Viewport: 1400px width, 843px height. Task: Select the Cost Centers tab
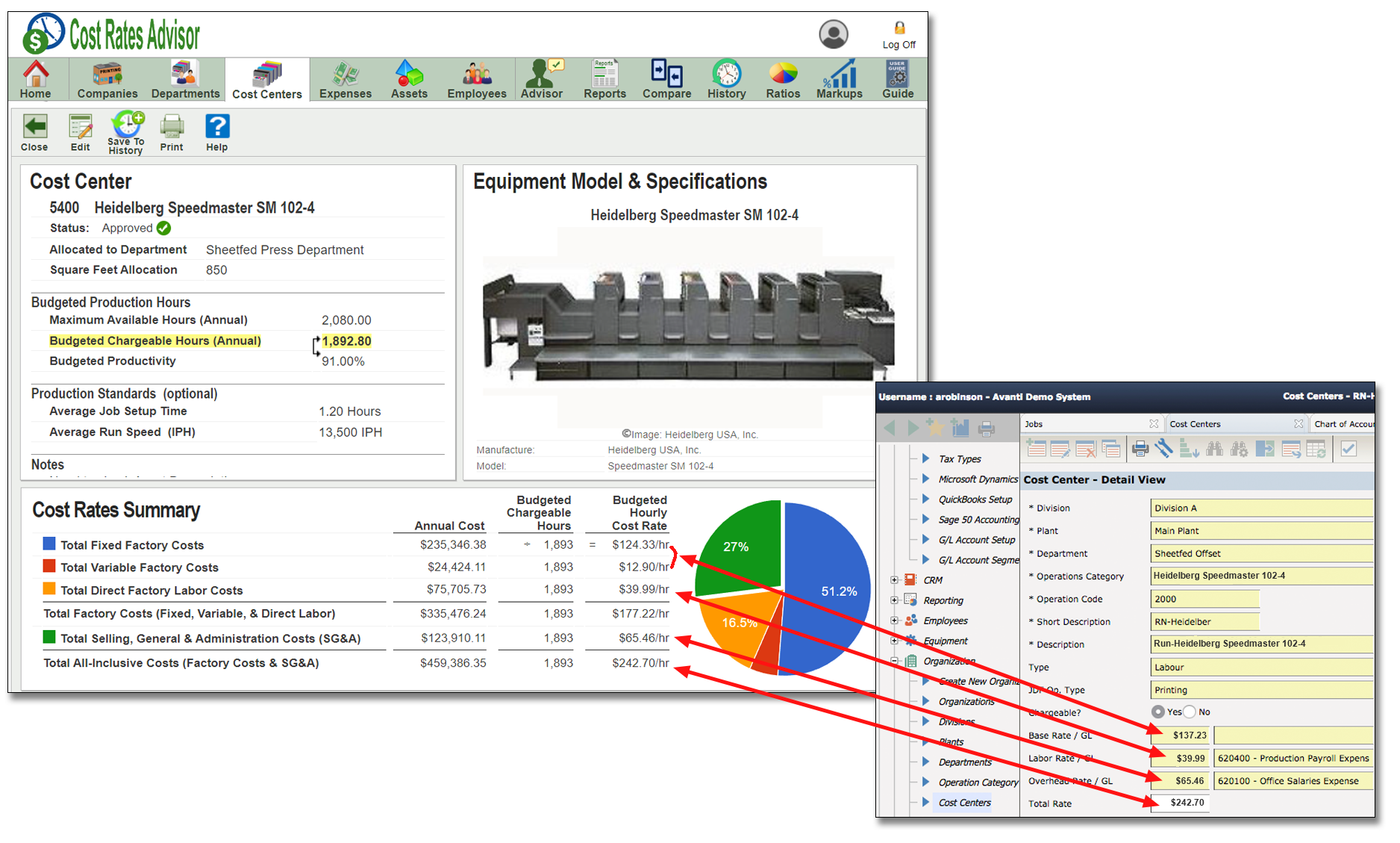coord(266,81)
